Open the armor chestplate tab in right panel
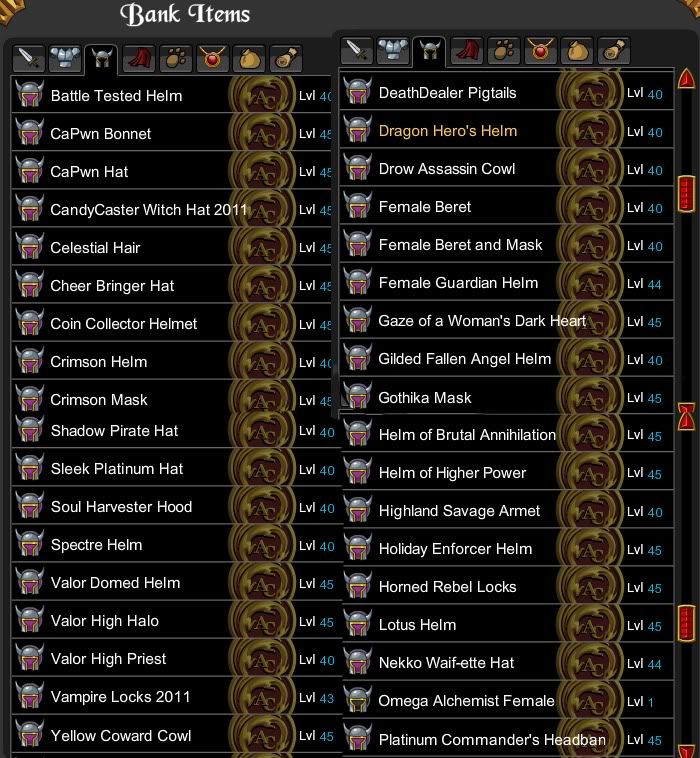700x758 pixels. click(x=393, y=51)
